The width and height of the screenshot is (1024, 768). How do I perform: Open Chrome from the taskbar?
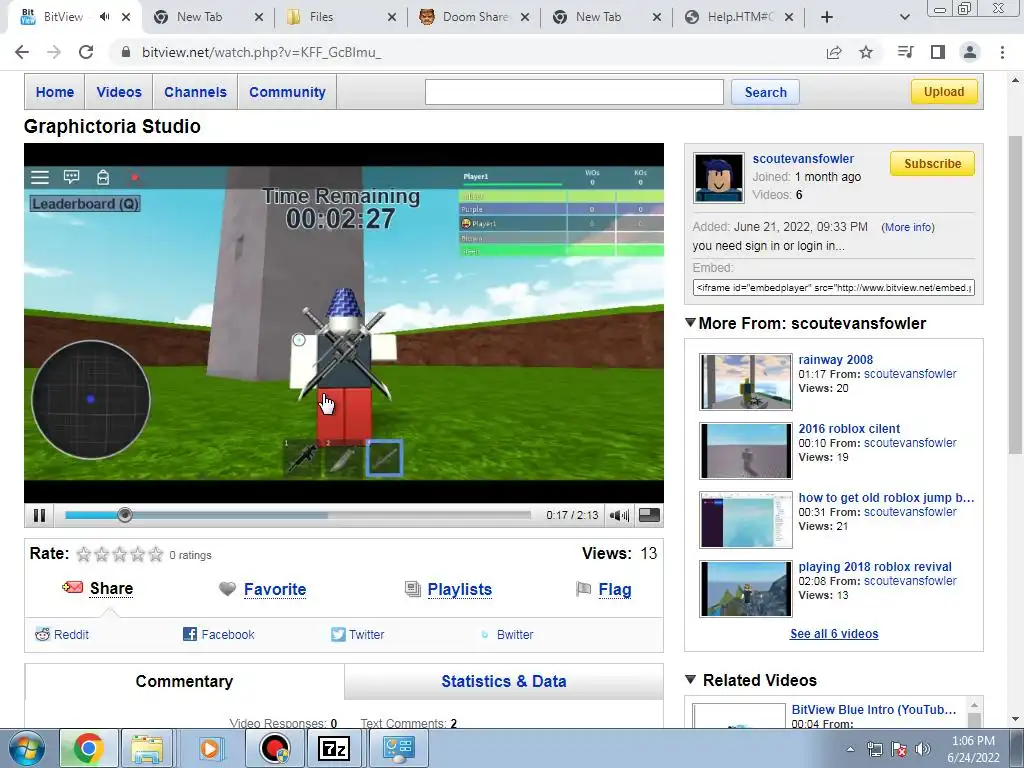pyautogui.click(x=89, y=748)
